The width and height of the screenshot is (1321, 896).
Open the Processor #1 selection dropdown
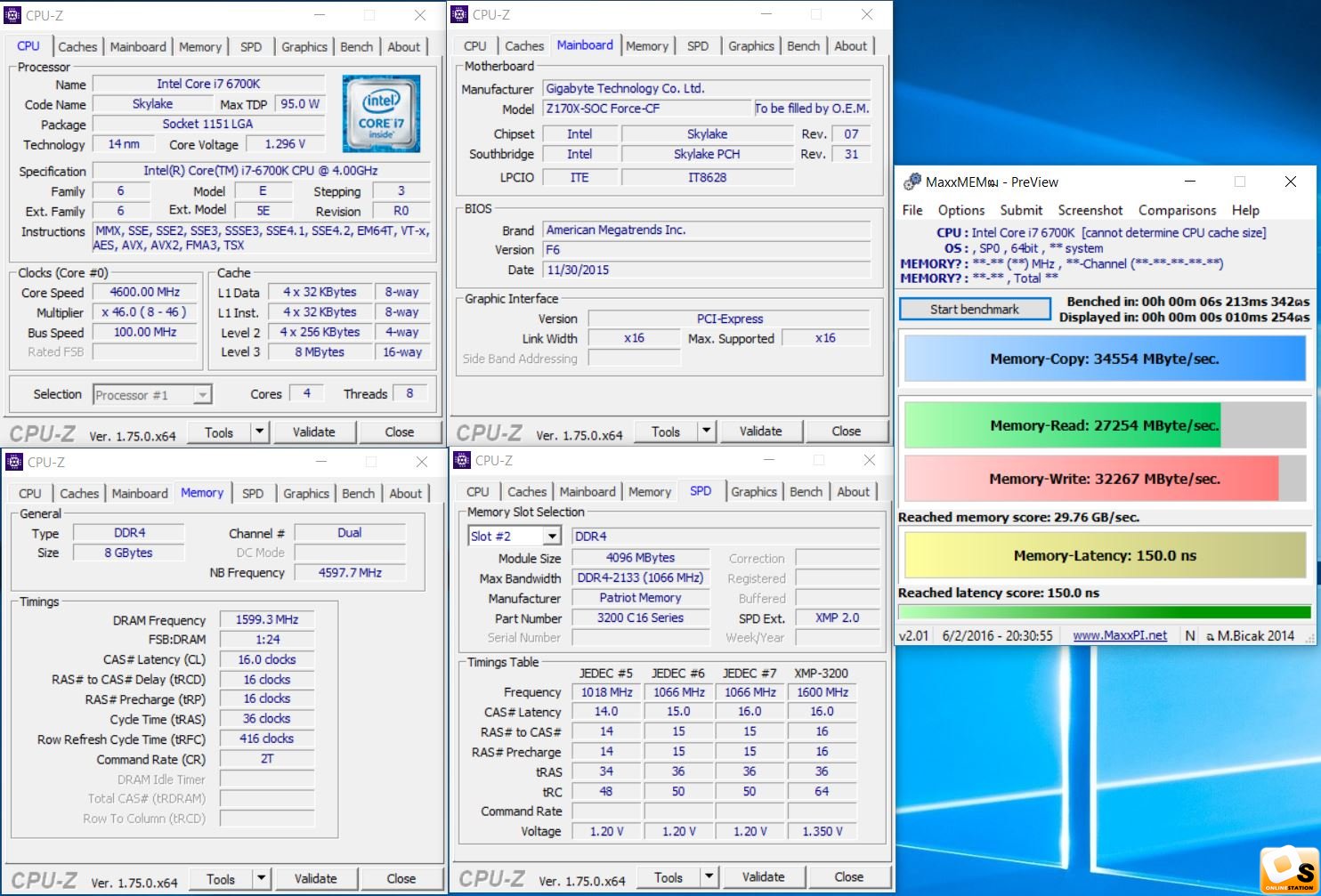[x=203, y=395]
